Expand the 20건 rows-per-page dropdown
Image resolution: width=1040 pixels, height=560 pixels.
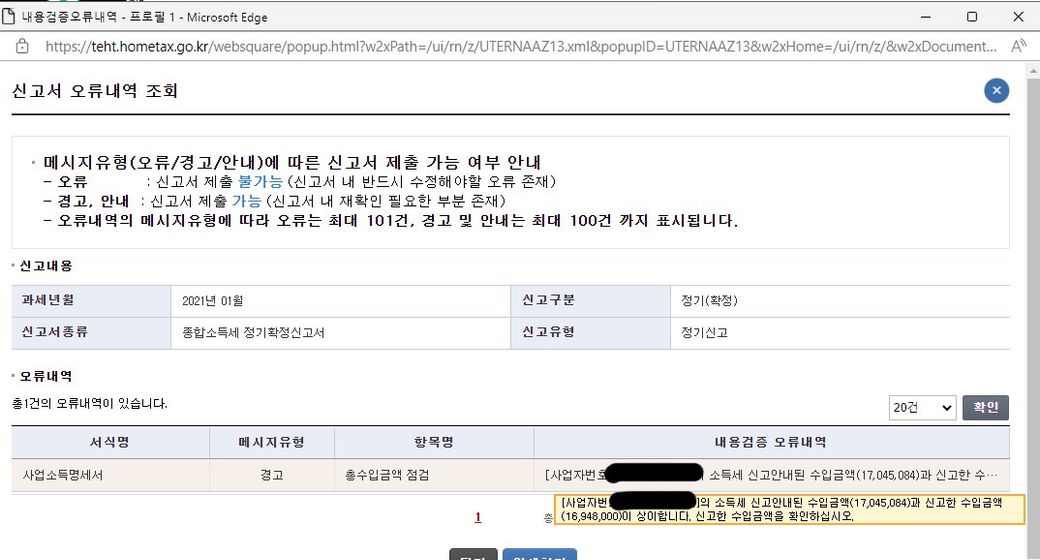921,408
